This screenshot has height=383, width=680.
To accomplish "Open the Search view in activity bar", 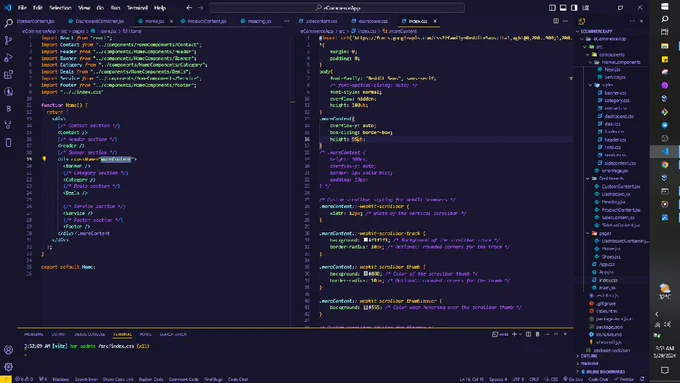I will (x=8, y=23).
